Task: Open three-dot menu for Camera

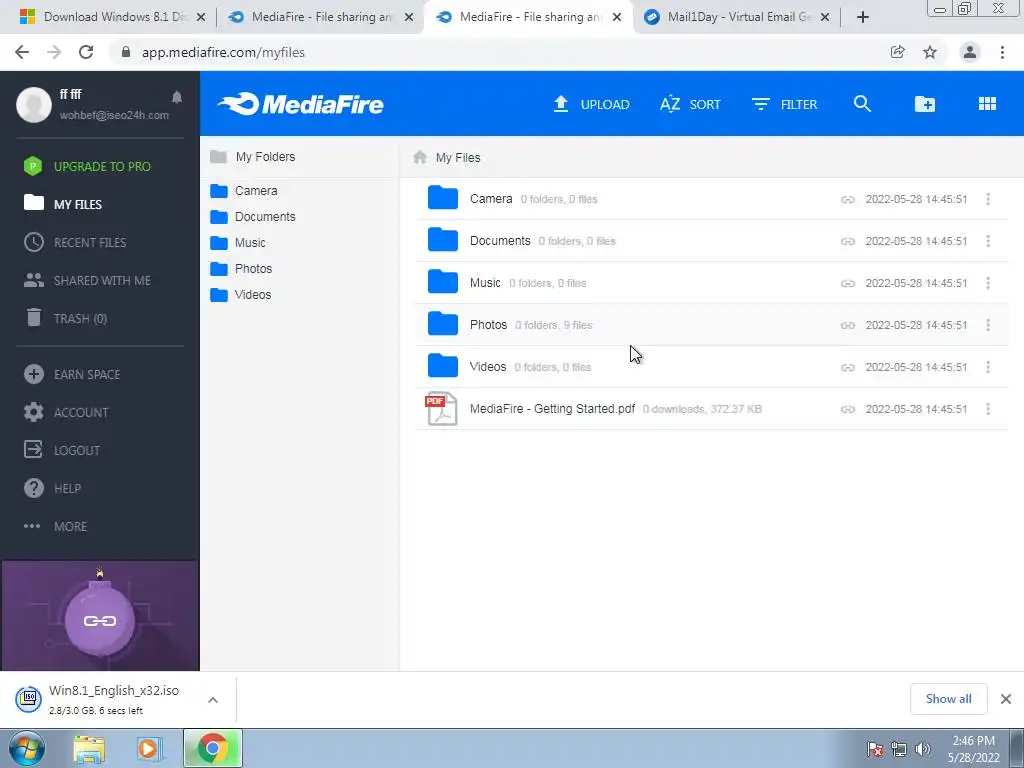Action: click(988, 199)
